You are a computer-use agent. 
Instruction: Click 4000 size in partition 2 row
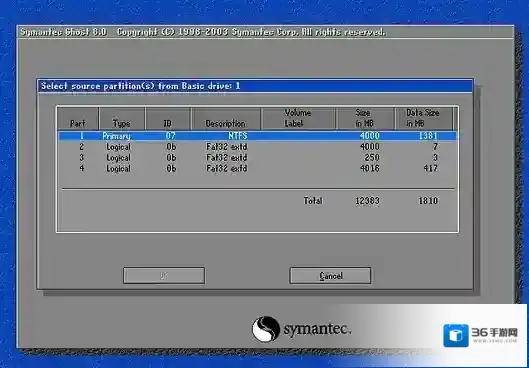pyautogui.click(x=370, y=147)
